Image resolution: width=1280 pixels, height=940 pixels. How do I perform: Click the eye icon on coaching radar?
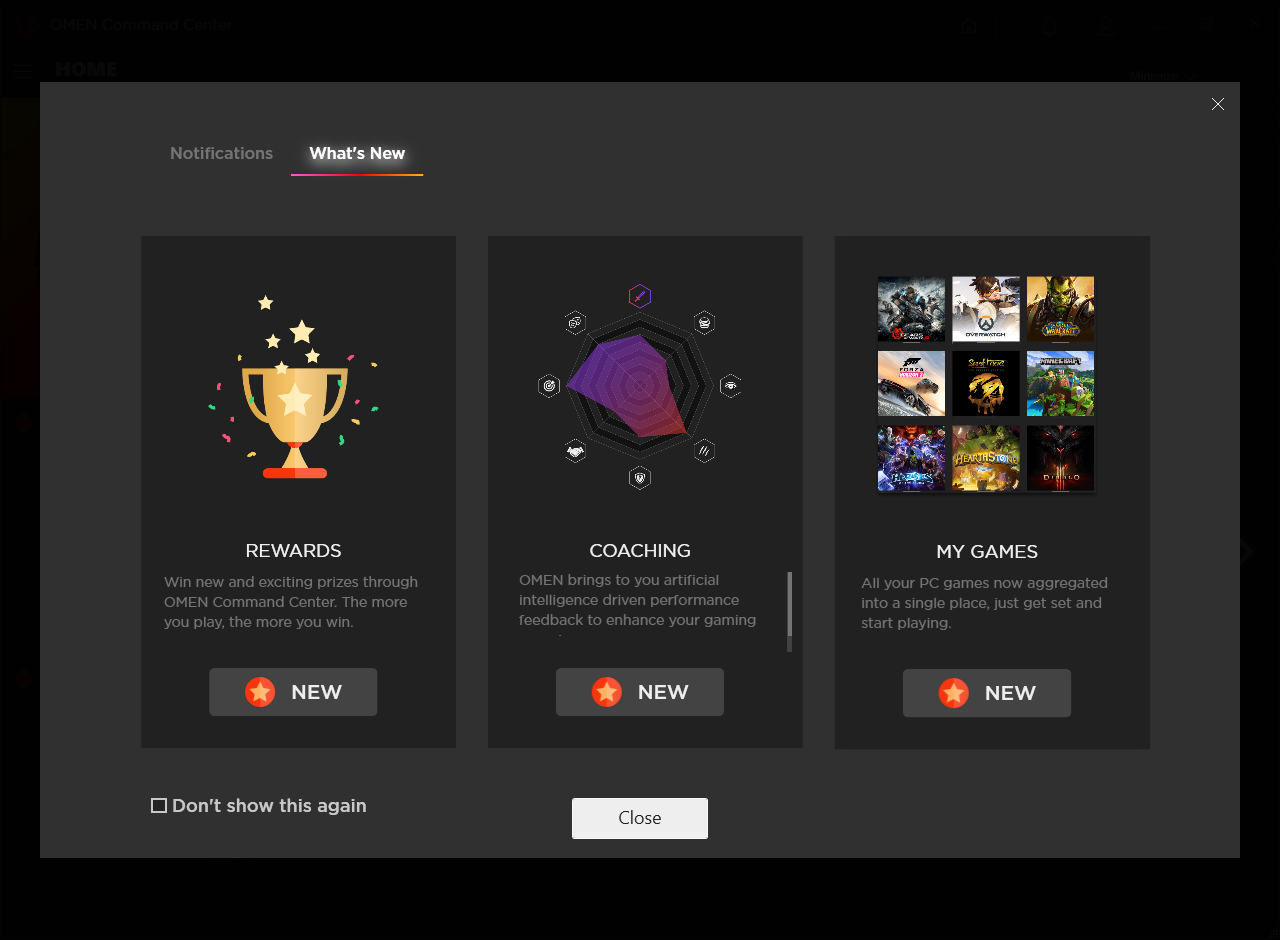click(x=731, y=386)
